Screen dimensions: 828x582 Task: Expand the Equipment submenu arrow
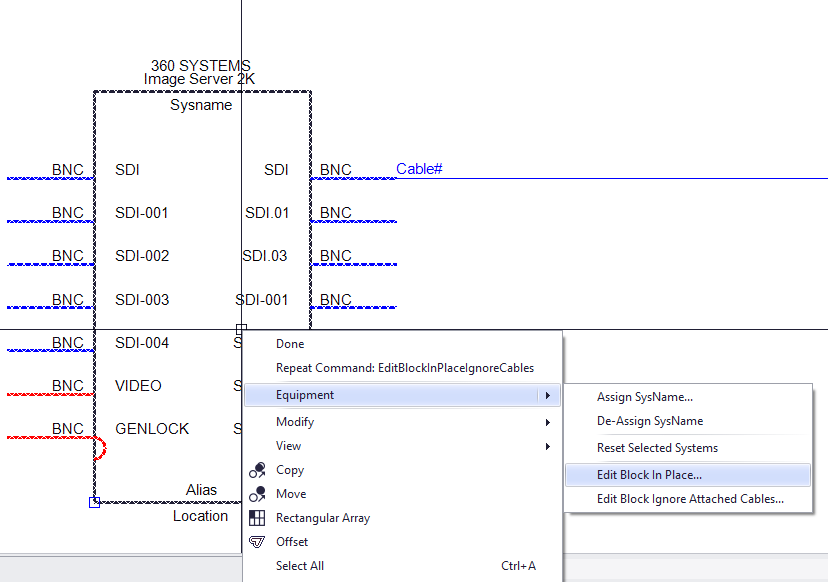coord(548,395)
